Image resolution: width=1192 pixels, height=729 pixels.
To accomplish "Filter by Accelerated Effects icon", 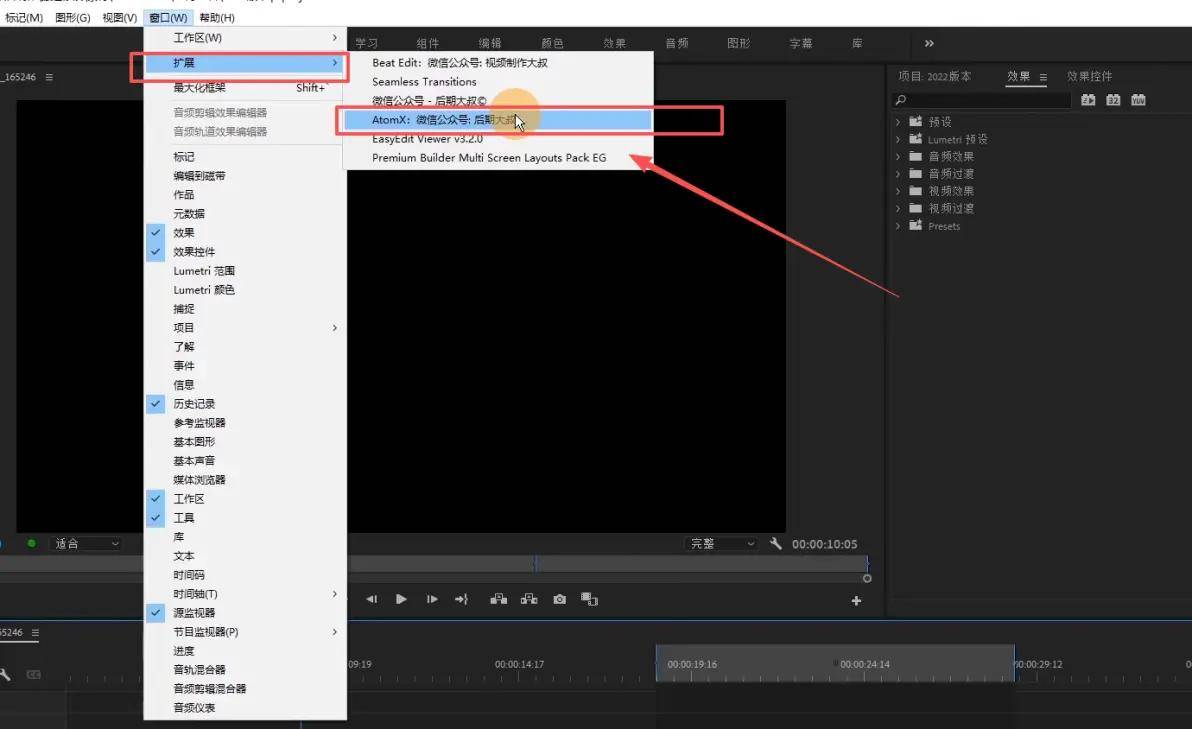I will click(1089, 100).
